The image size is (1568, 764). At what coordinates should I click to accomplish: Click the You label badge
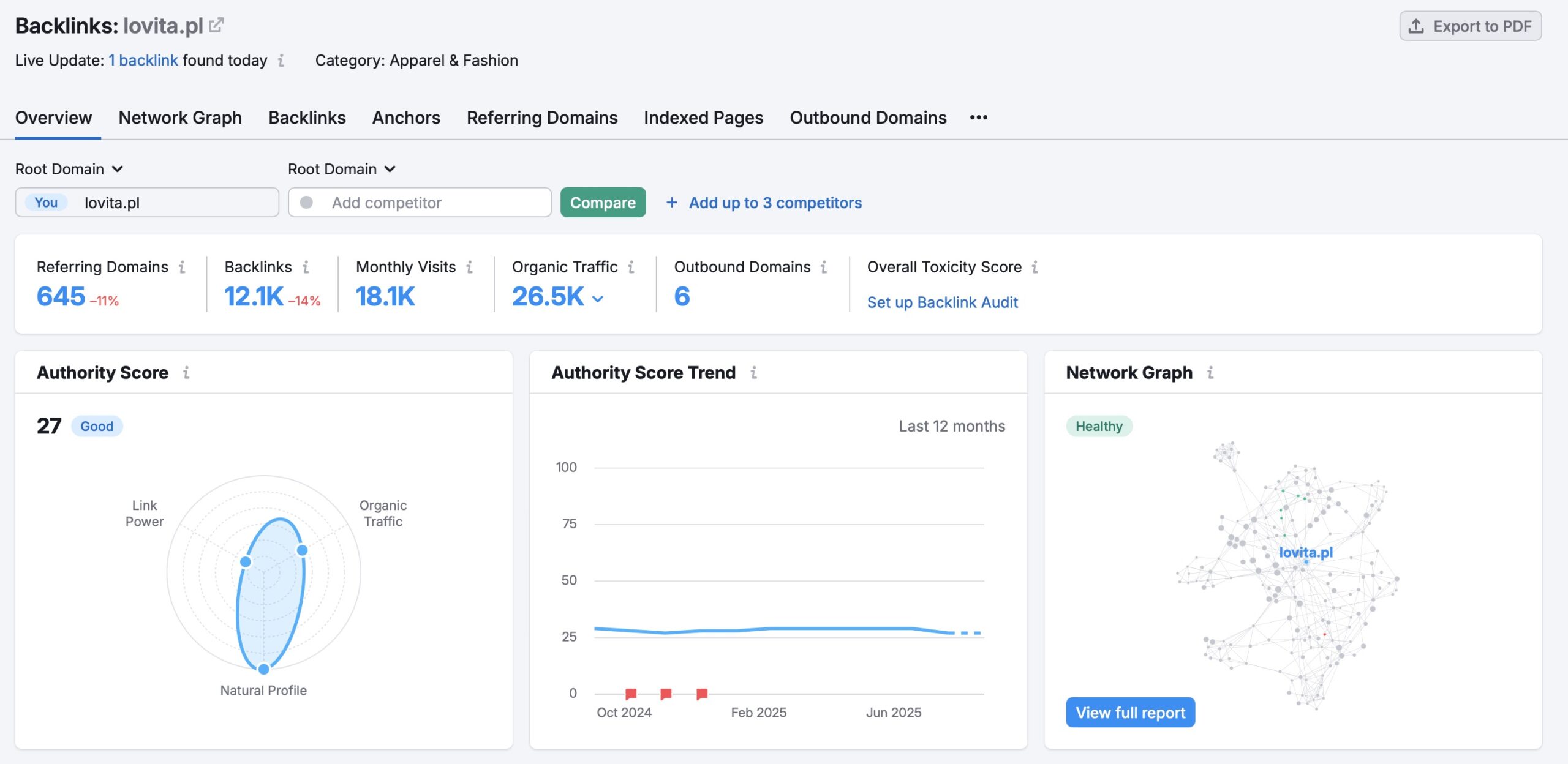tap(46, 203)
